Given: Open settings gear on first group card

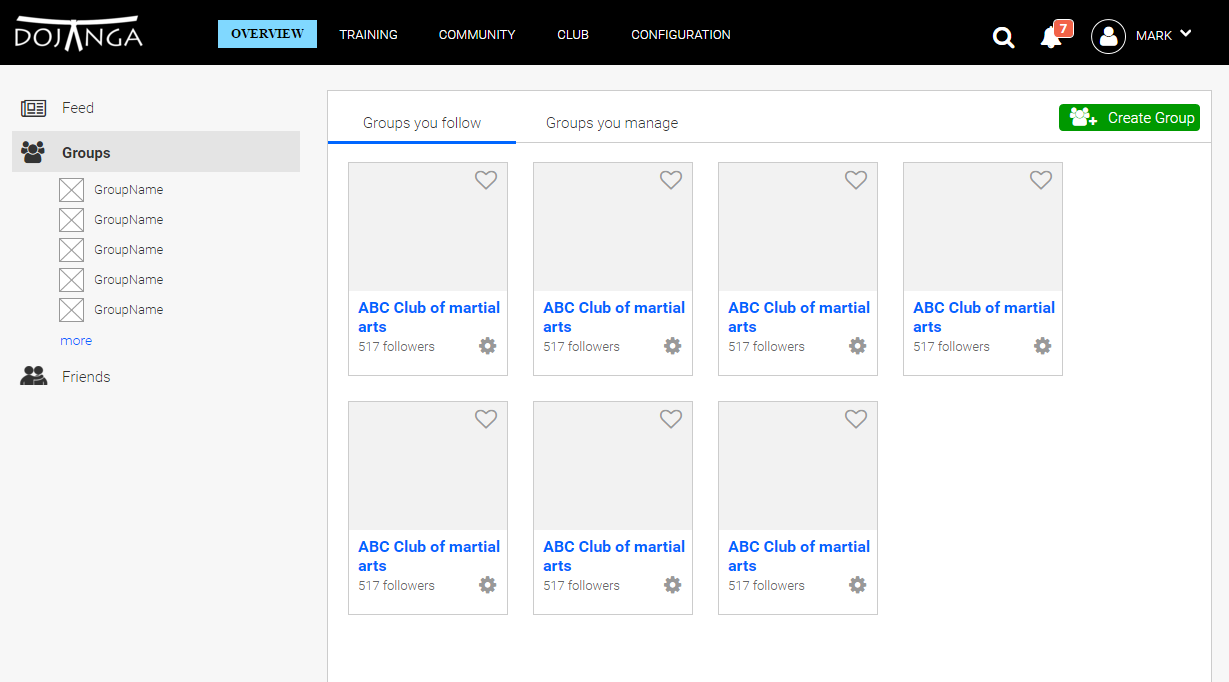Looking at the screenshot, I should (x=487, y=346).
